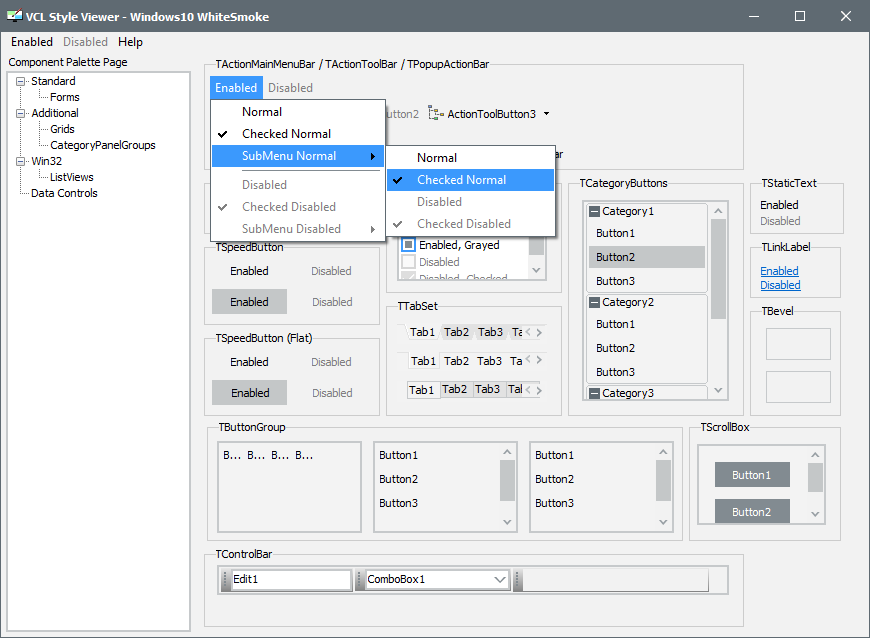The height and width of the screenshot is (638, 870).
Task: Click the 'Disabled' checkbox in the list
Action: pyautogui.click(x=408, y=262)
